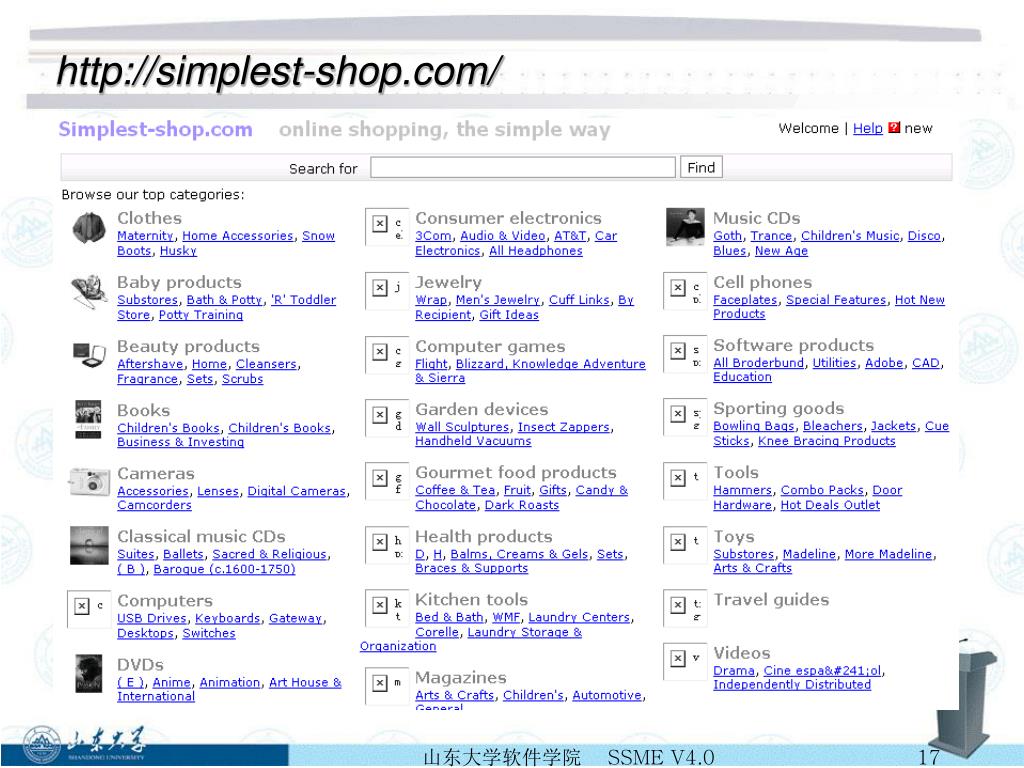This screenshot has width=1024, height=768.
Task: Open the Help link
Action: point(867,128)
